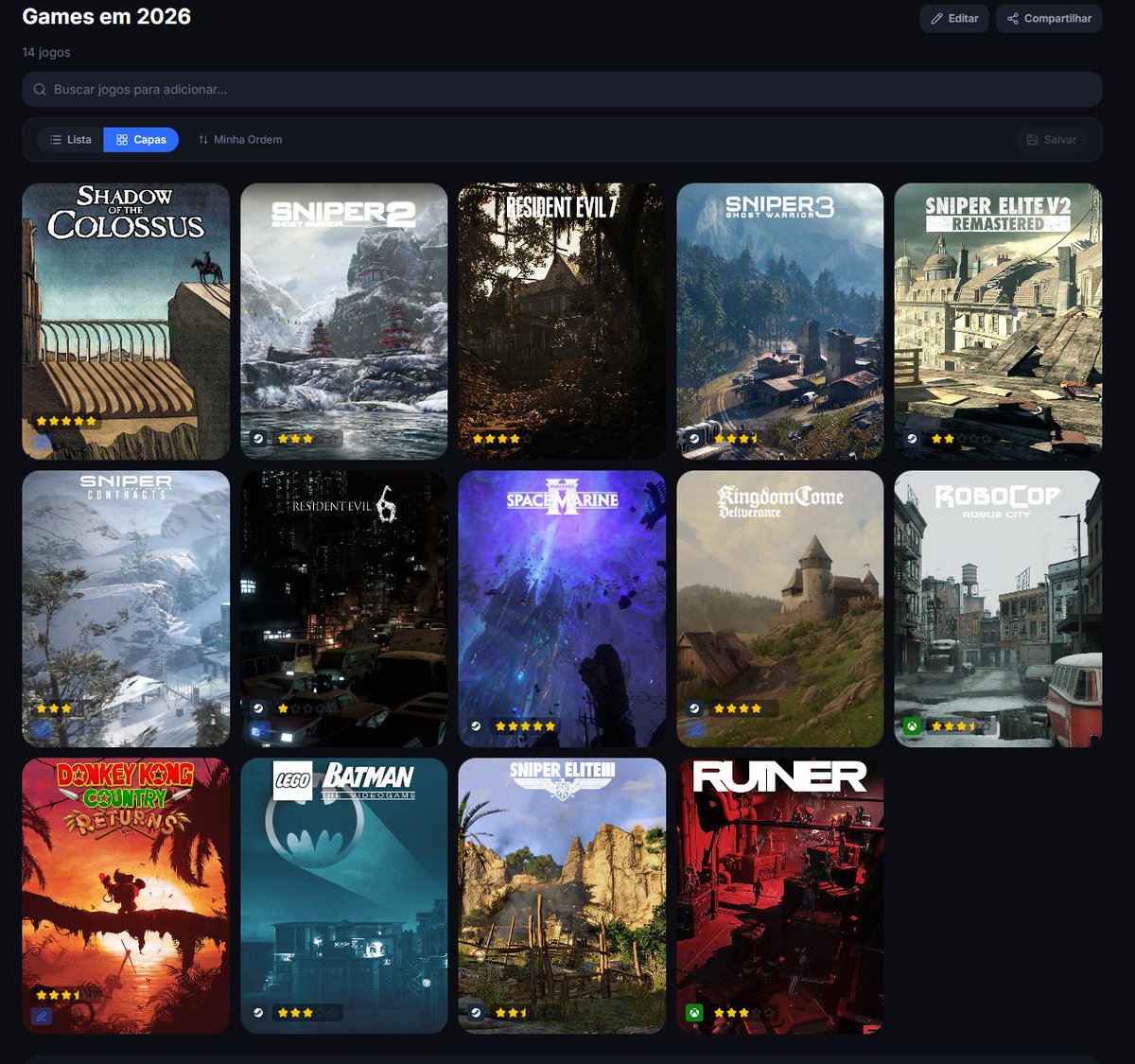Open the Space Marine II cover
1135x1064 pixels.
[x=562, y=609]
